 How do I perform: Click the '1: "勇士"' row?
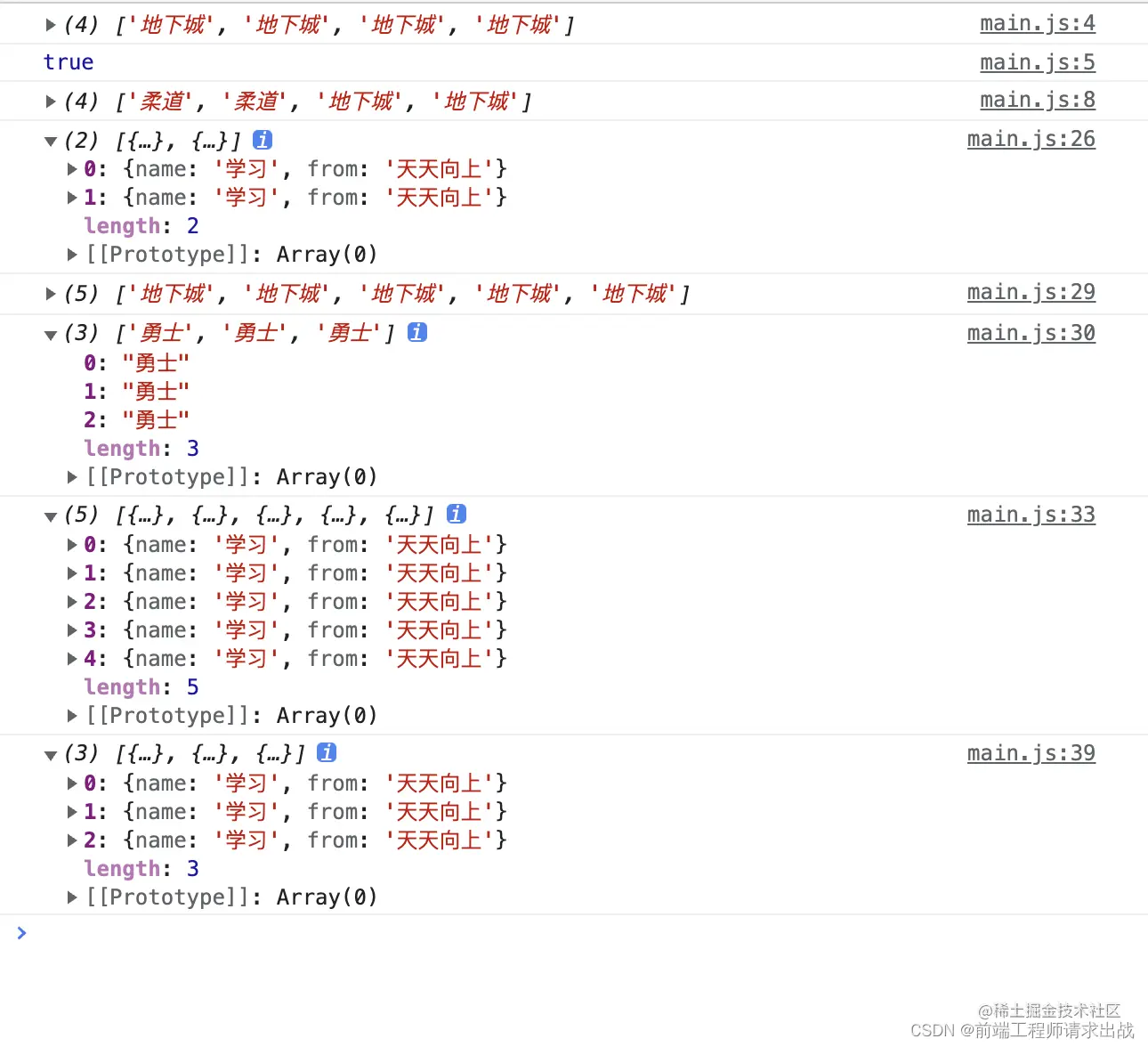[136, 392]
